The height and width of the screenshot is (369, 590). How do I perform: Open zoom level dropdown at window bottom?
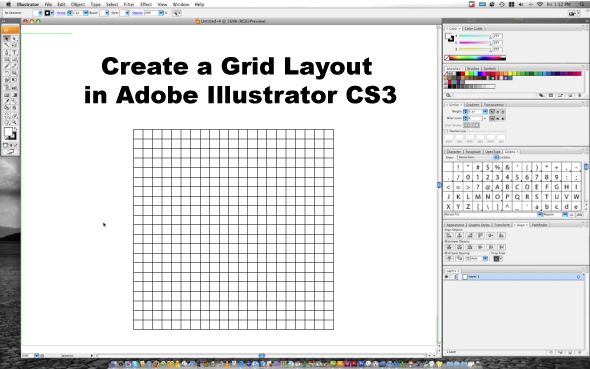click(36, 355)
